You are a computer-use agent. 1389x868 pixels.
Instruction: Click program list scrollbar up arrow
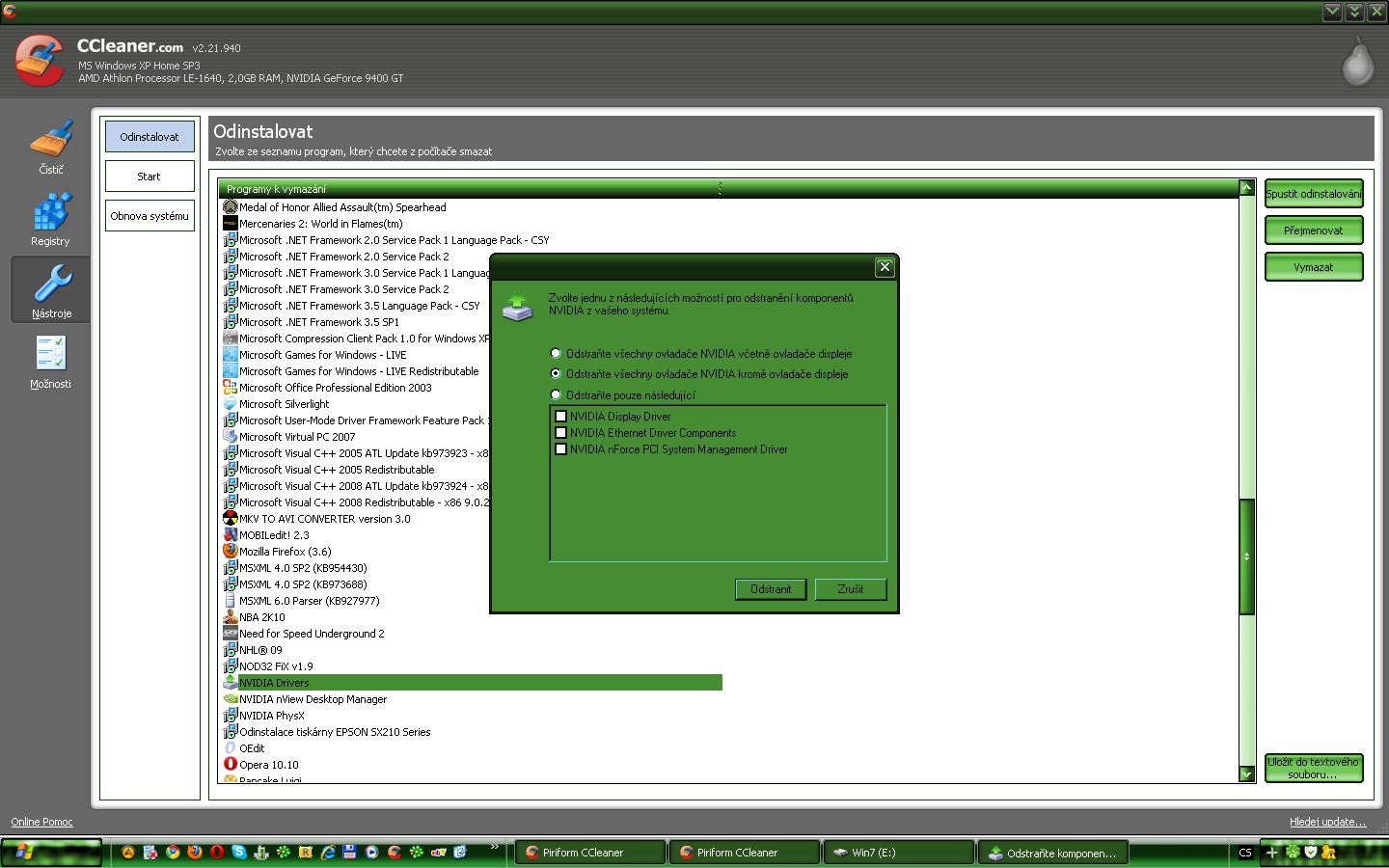[1246, 187]
